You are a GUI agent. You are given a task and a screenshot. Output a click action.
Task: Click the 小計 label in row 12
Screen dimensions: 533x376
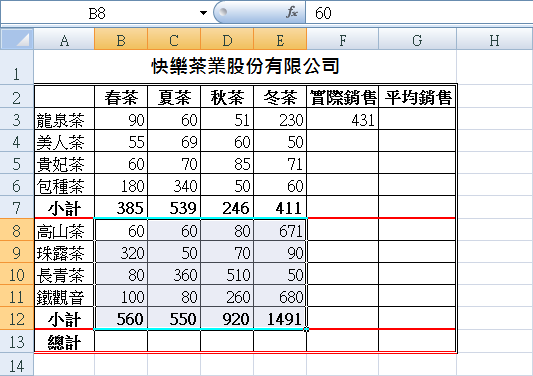pyautogui.click(x=64, y=318)
